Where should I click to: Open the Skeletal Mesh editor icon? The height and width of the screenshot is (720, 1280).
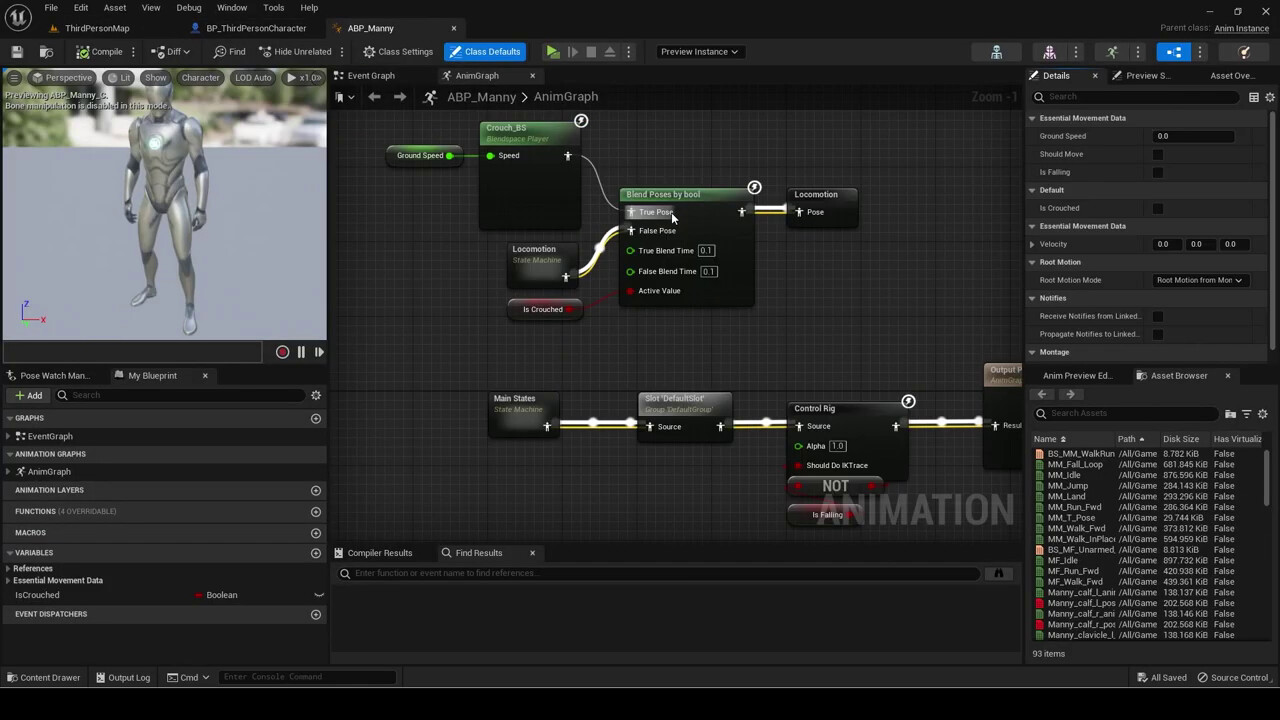(x=1049, y=51)
